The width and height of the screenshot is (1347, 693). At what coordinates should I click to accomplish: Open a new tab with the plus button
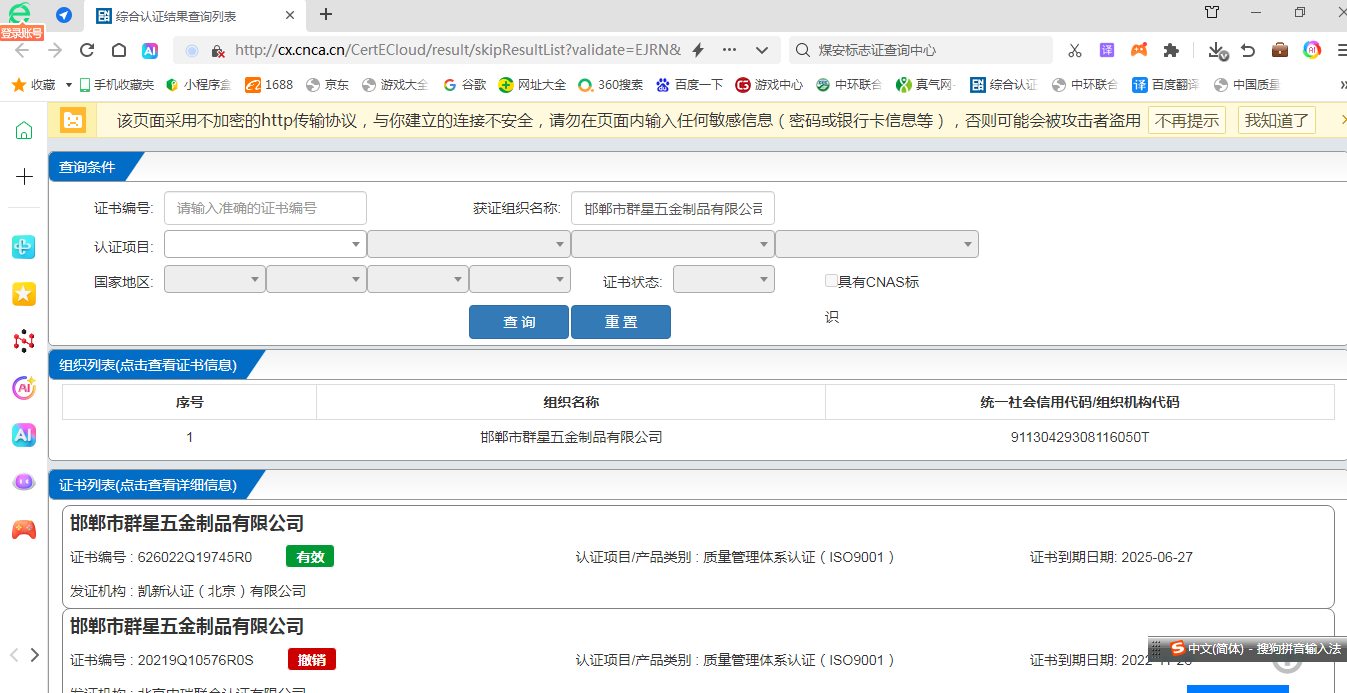click(326, 14)
